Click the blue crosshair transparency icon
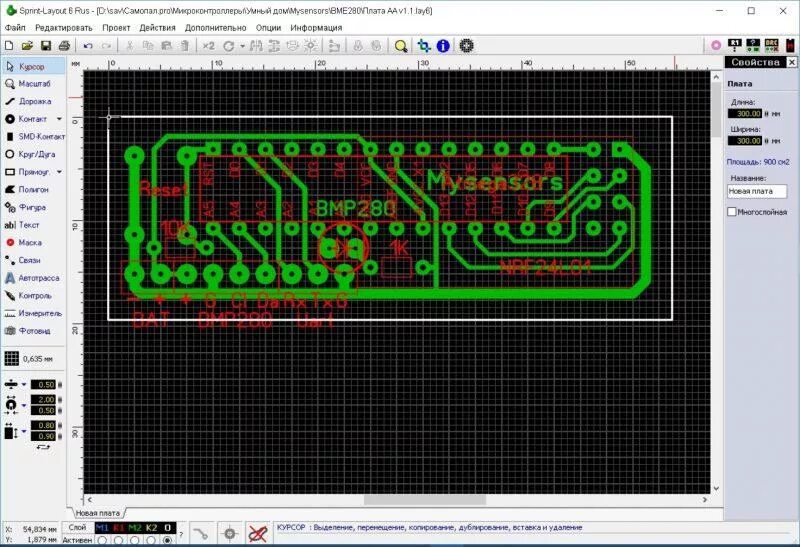 (423, 46)
